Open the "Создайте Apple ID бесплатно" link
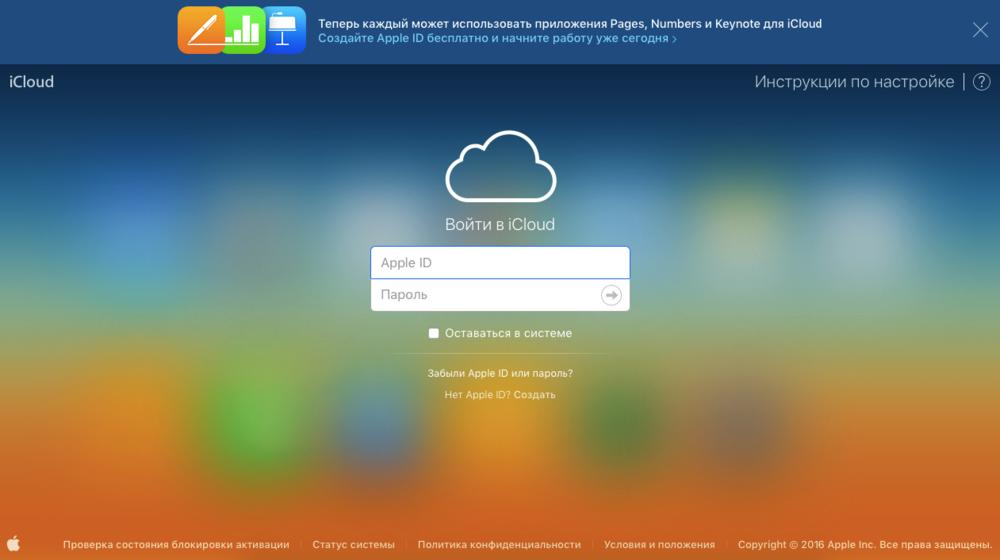Image resolution: width=1000 pixels, height=560 pixels. (x=497, y=38)
